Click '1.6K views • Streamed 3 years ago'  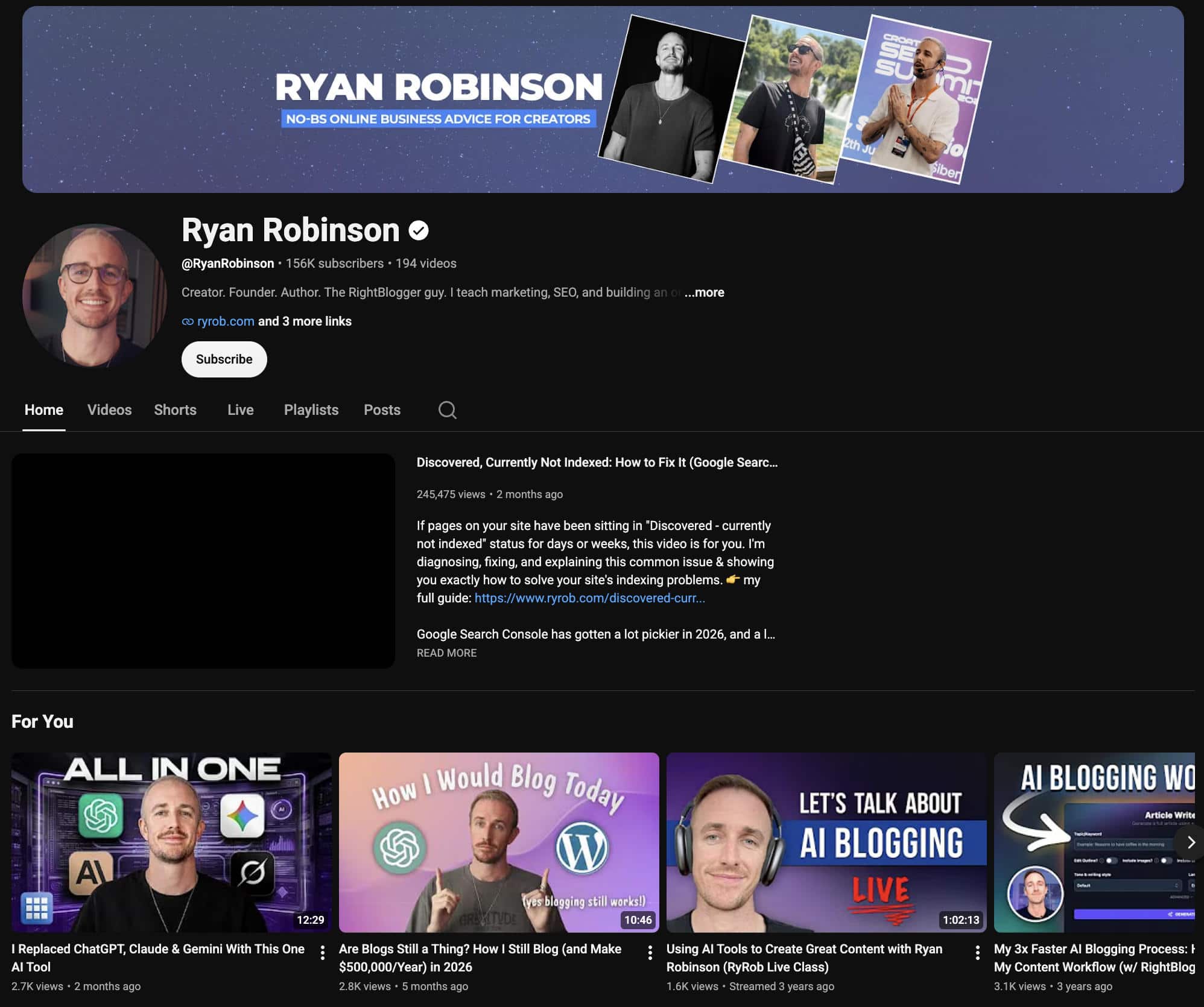point(750,986)
